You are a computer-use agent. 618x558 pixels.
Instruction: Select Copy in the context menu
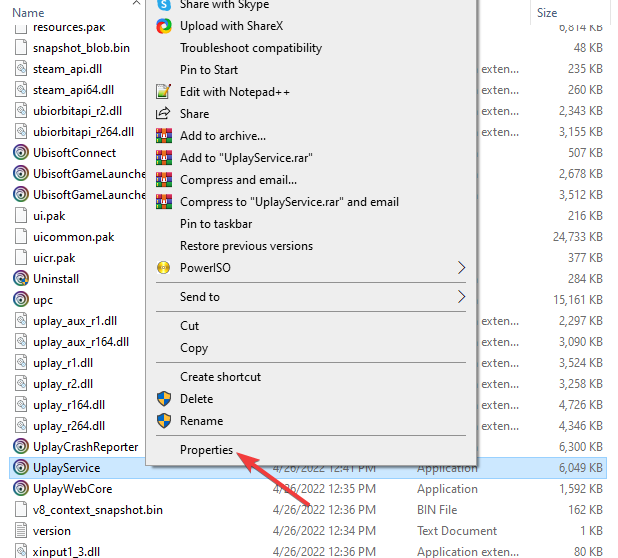[194, 348]
